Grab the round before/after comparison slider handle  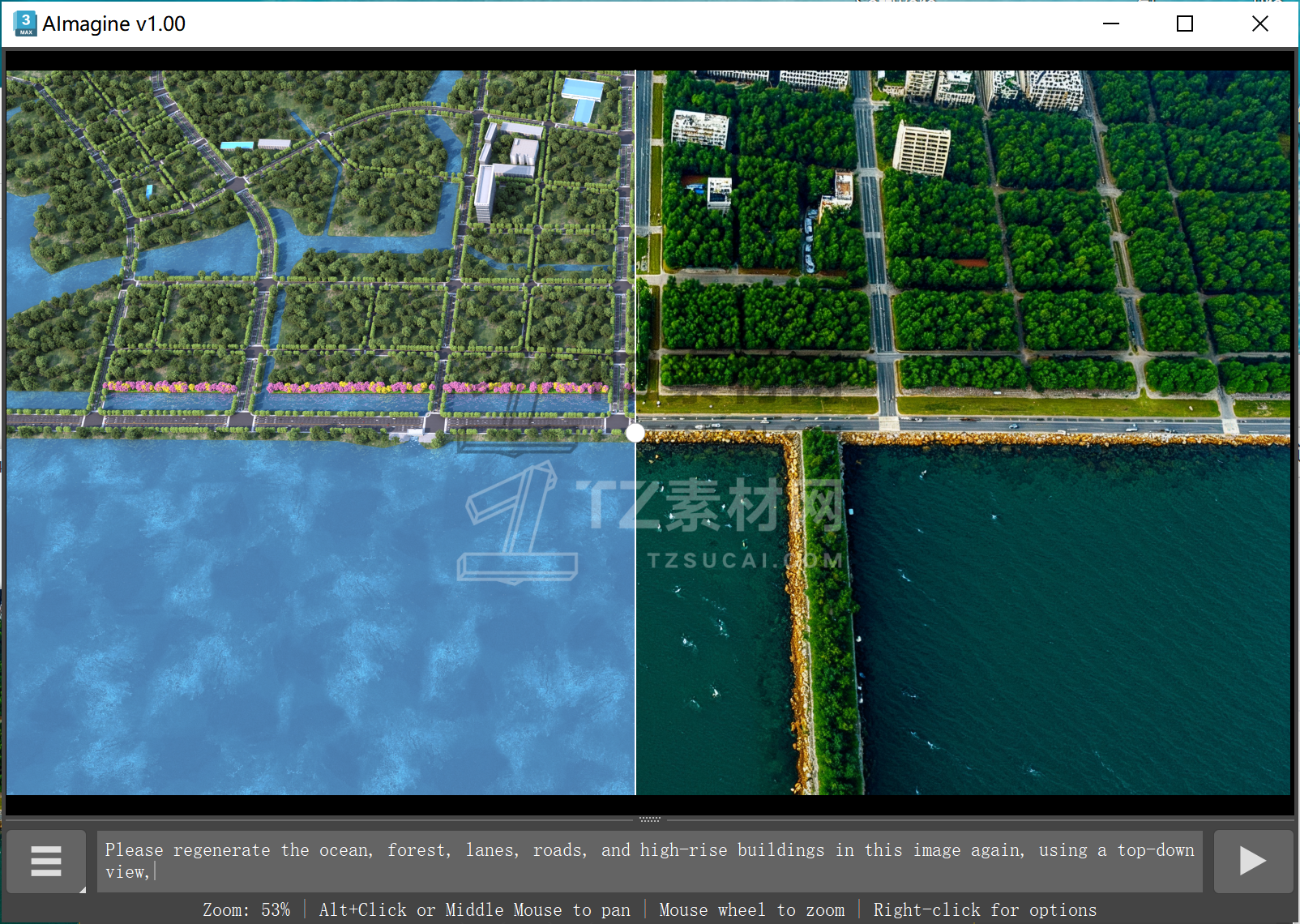click(635, 433)
